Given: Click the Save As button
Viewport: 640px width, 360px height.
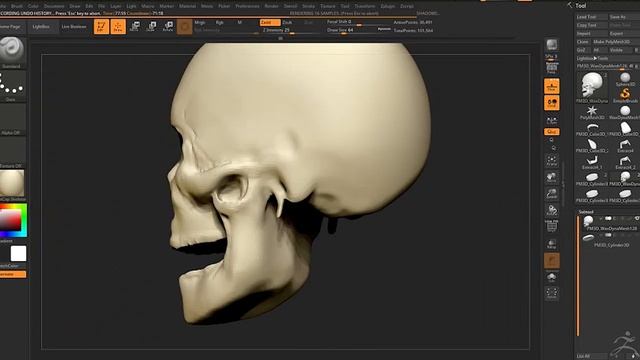Looking at the screenshot, I should [x=624, y=17].
